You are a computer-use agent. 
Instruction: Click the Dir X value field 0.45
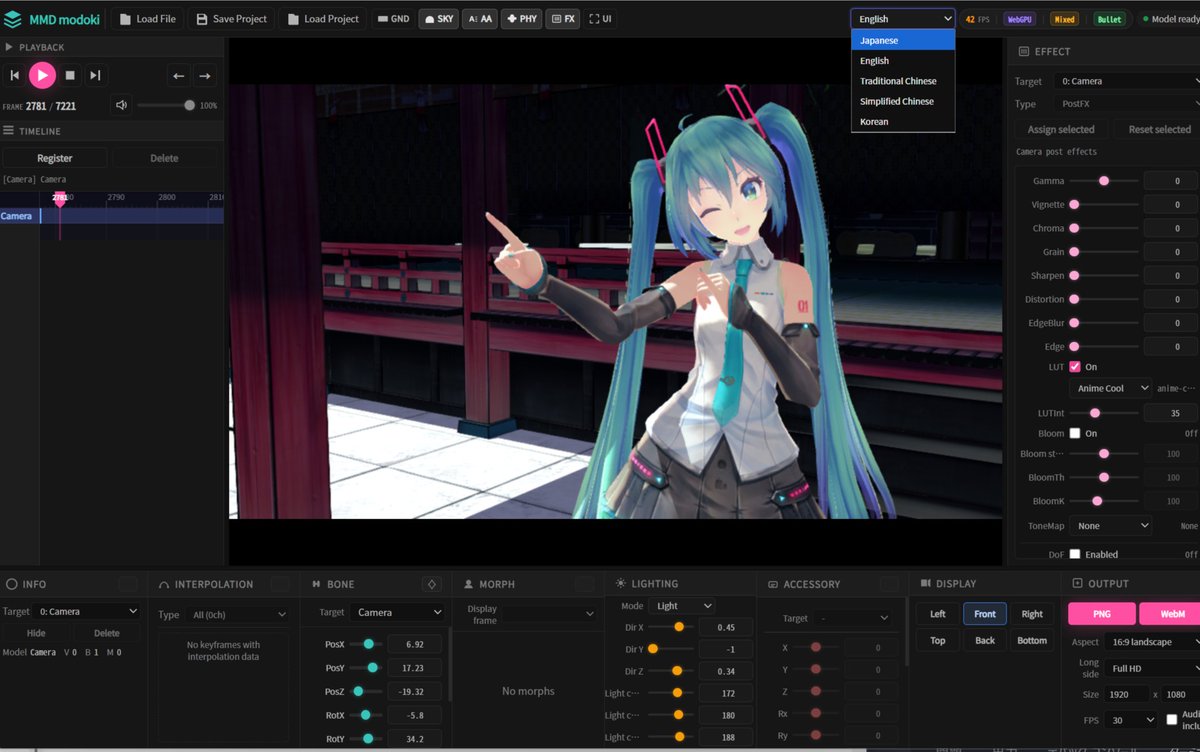[x=726, y=627]
